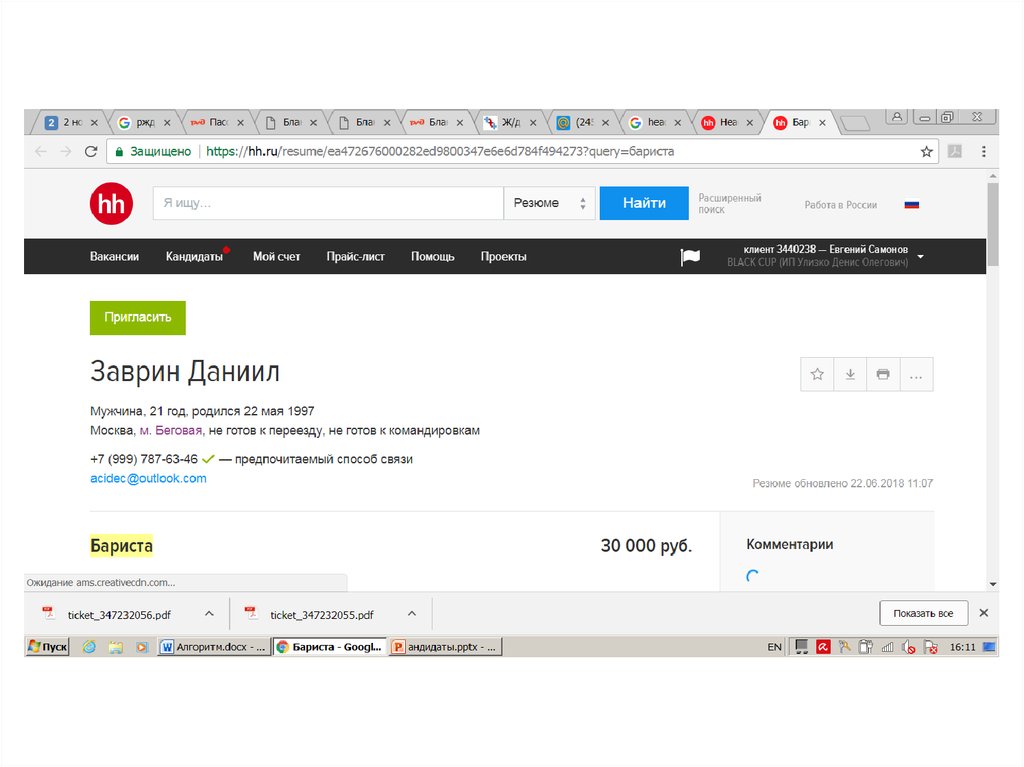
Task: Click the Работа в России link
Action: pyautogui.click(x=840, y=204)
